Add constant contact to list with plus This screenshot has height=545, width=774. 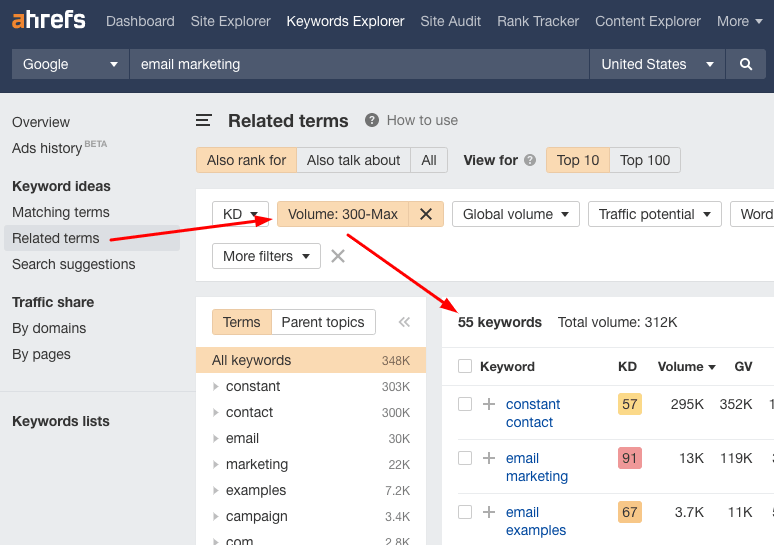pyautogui.click(x=489, y=404)
